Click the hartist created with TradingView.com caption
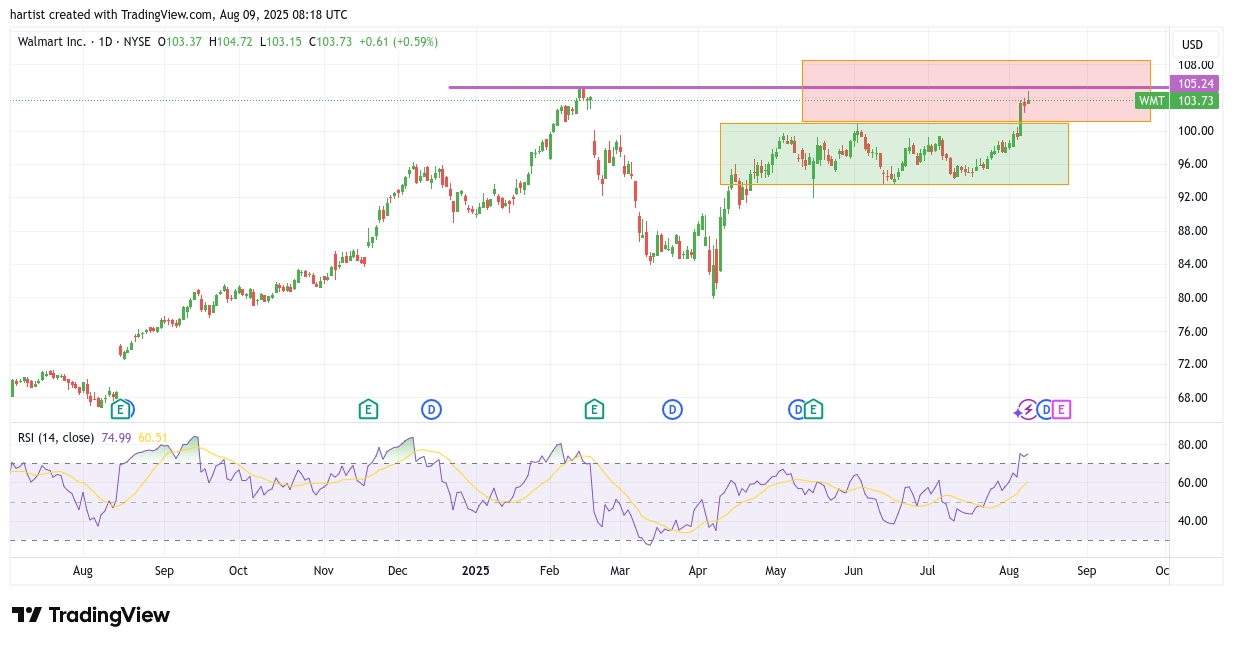The width and height of the screenshot is (1233, 645). coord(179,14)
